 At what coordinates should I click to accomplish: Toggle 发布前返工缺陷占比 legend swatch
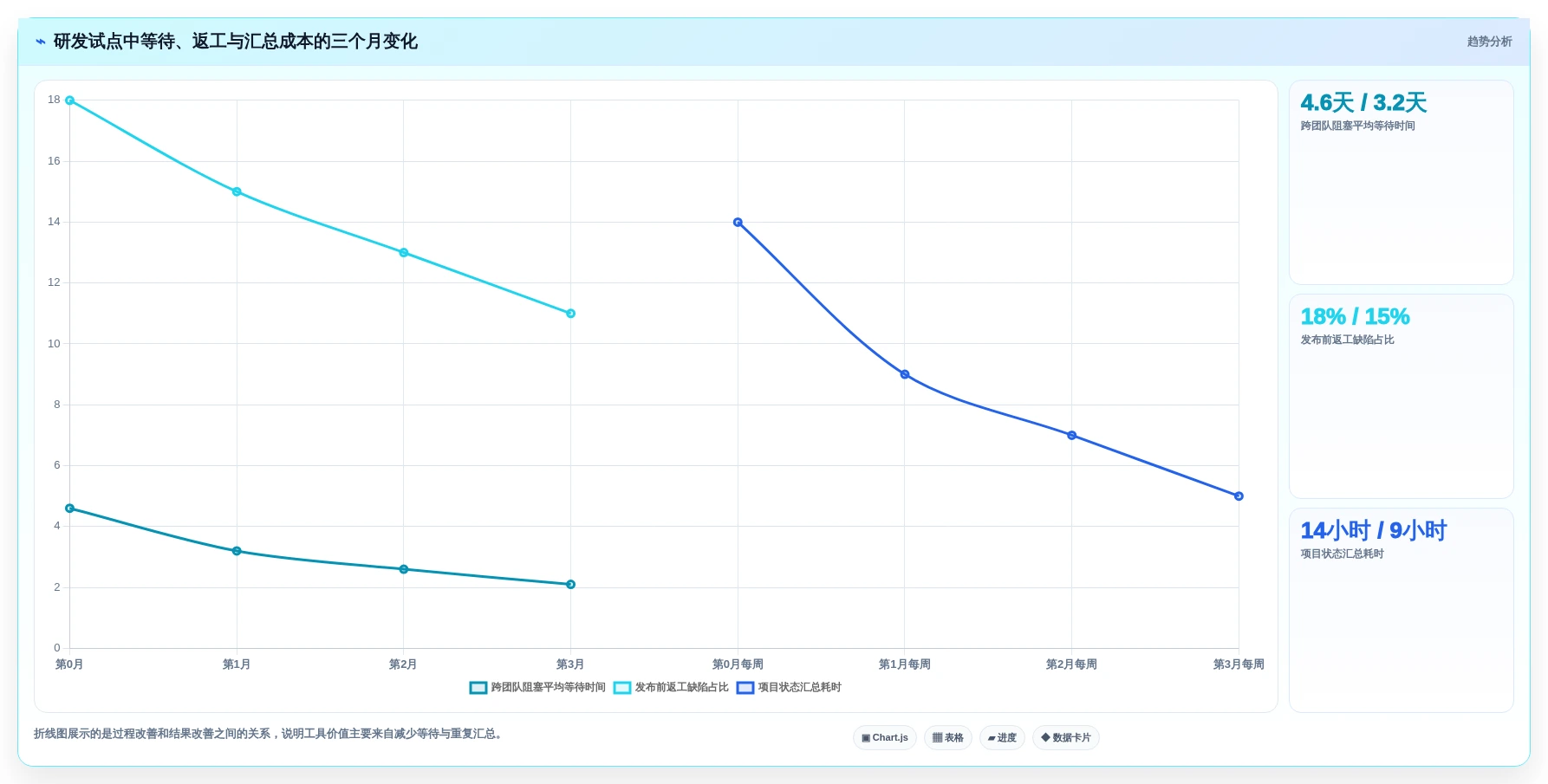[622, 688]
